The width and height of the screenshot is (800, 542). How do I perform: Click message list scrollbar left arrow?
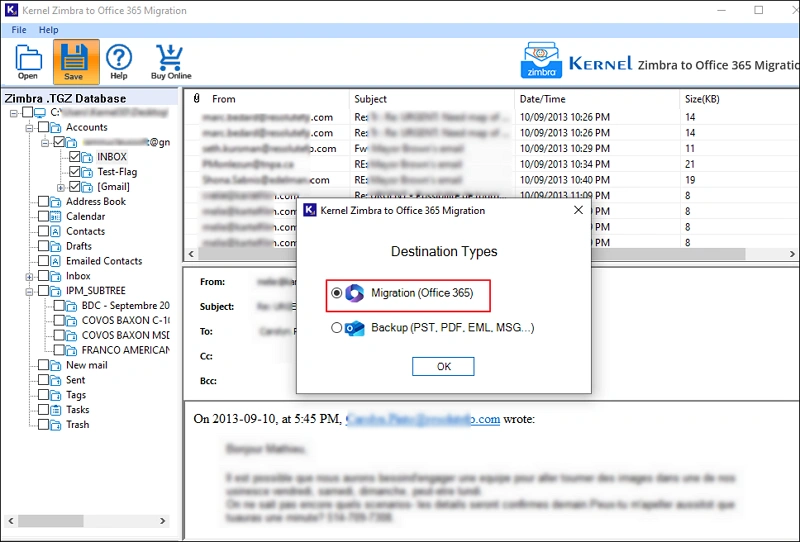[x=191, y=254]
